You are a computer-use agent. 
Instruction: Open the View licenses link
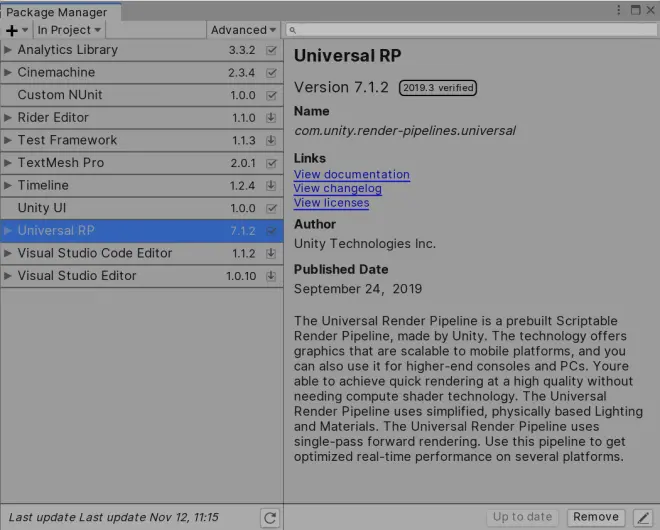332,203
